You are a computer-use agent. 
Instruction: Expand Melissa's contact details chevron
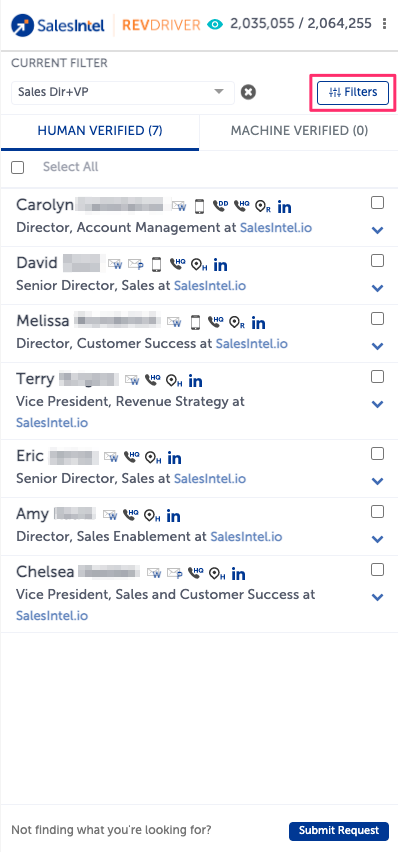click(377, 346)
